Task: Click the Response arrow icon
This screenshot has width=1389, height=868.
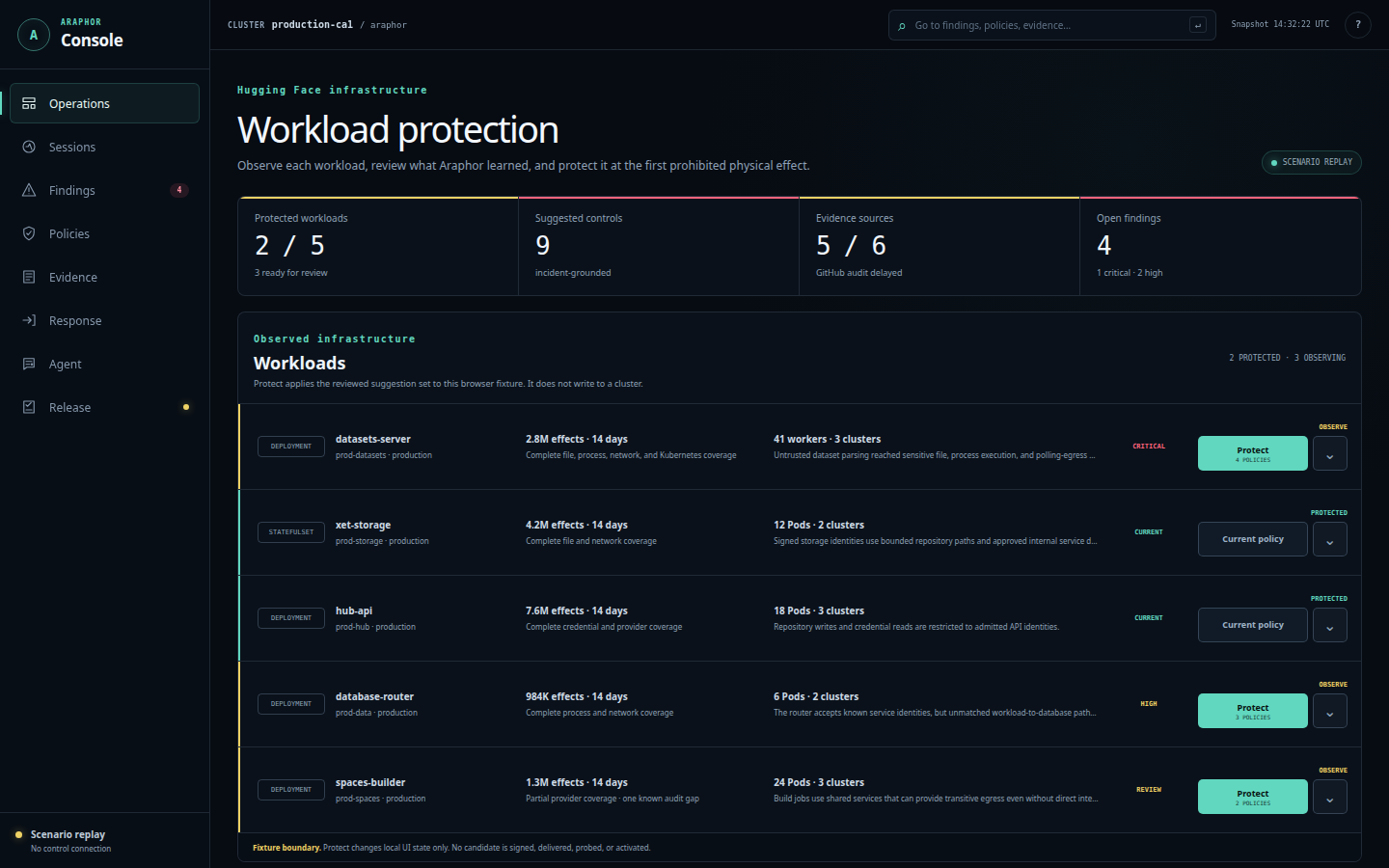Action: click(29, 320)
